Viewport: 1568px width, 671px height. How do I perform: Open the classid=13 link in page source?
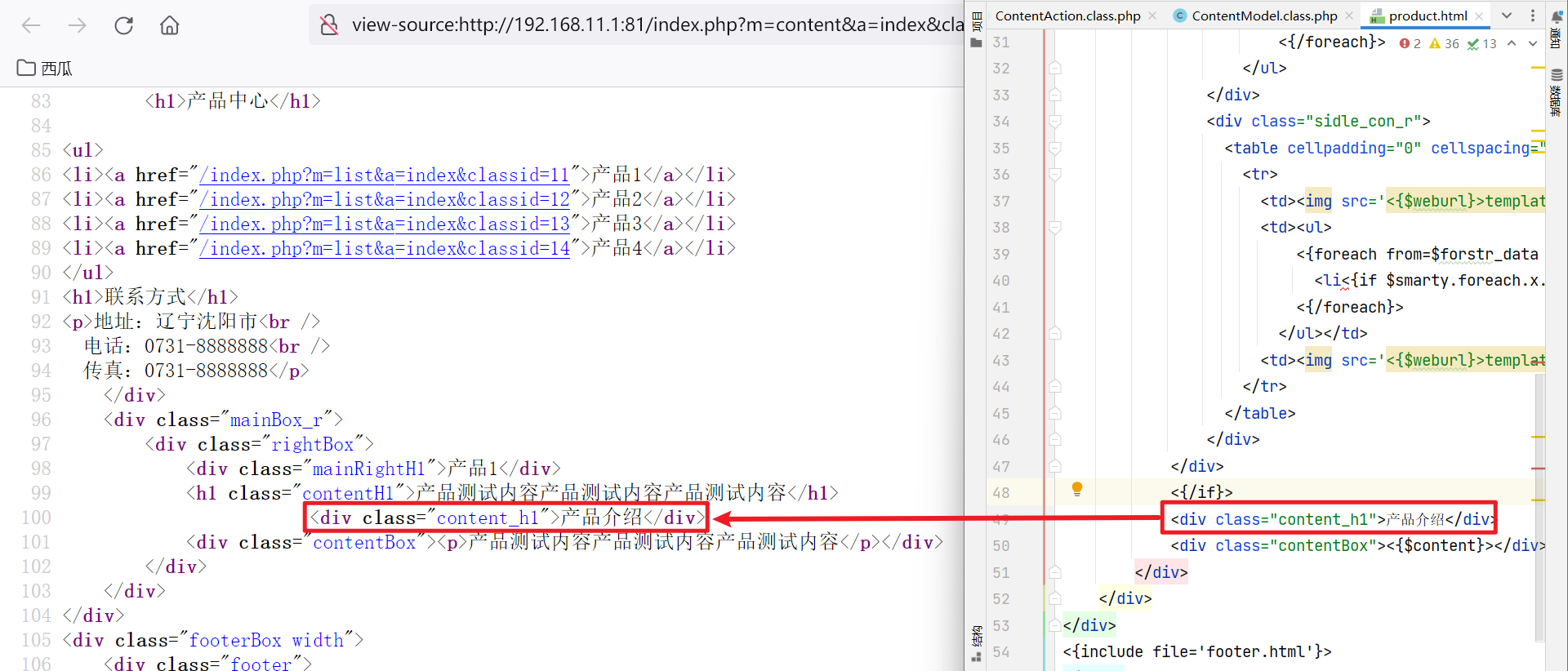385,224
